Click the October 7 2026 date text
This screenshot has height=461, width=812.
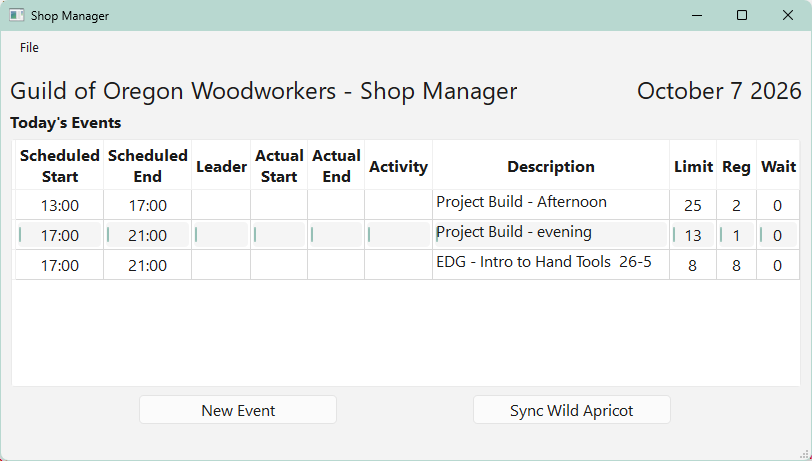click(x=719, y=91)
